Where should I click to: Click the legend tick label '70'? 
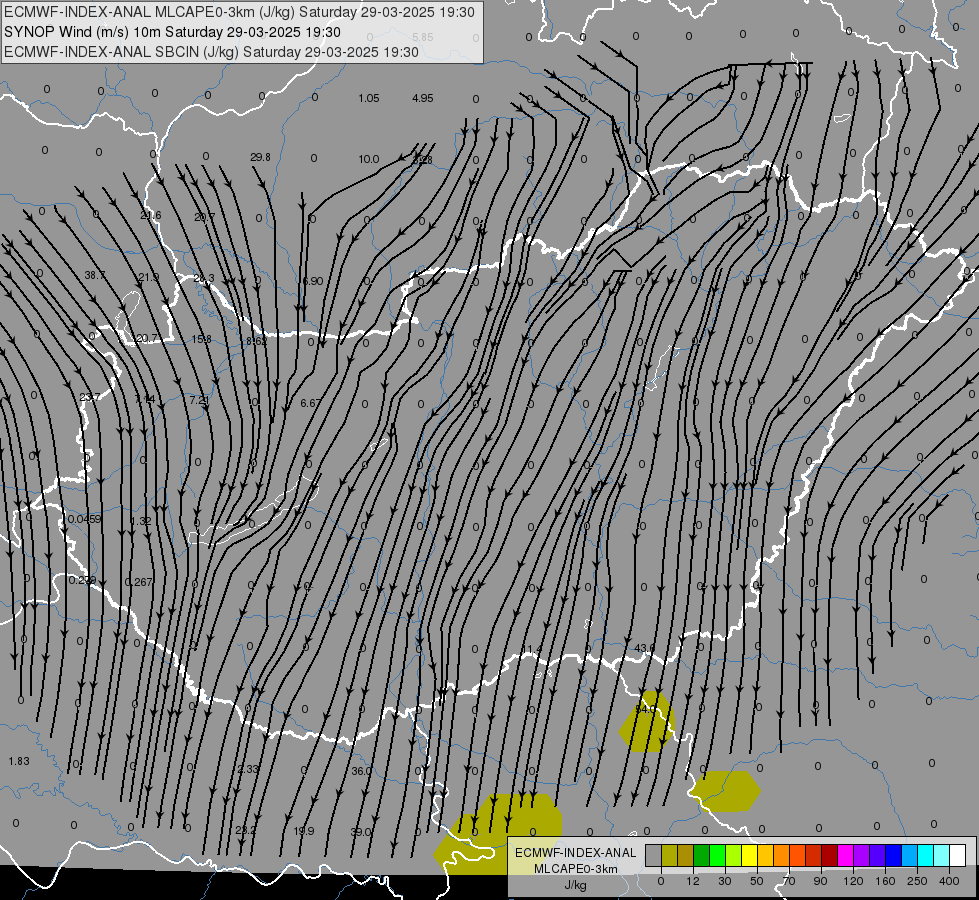(789, 881)
